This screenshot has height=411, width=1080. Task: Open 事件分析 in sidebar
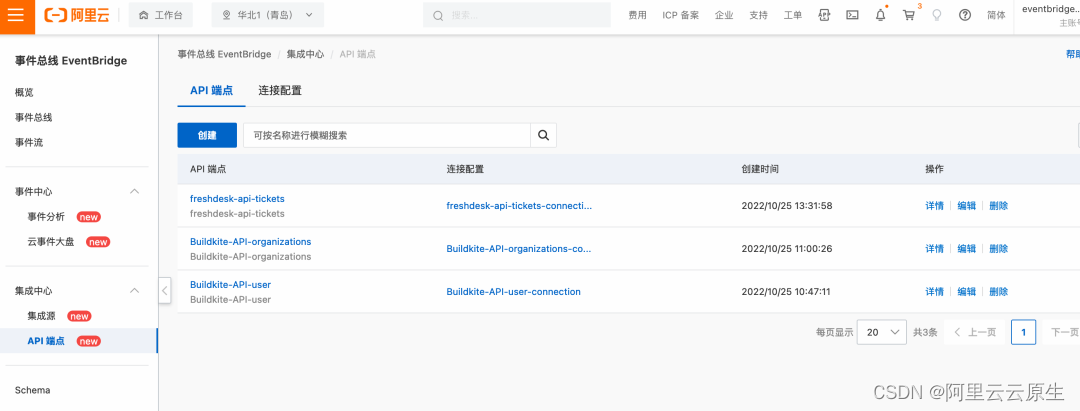(46, 217)
